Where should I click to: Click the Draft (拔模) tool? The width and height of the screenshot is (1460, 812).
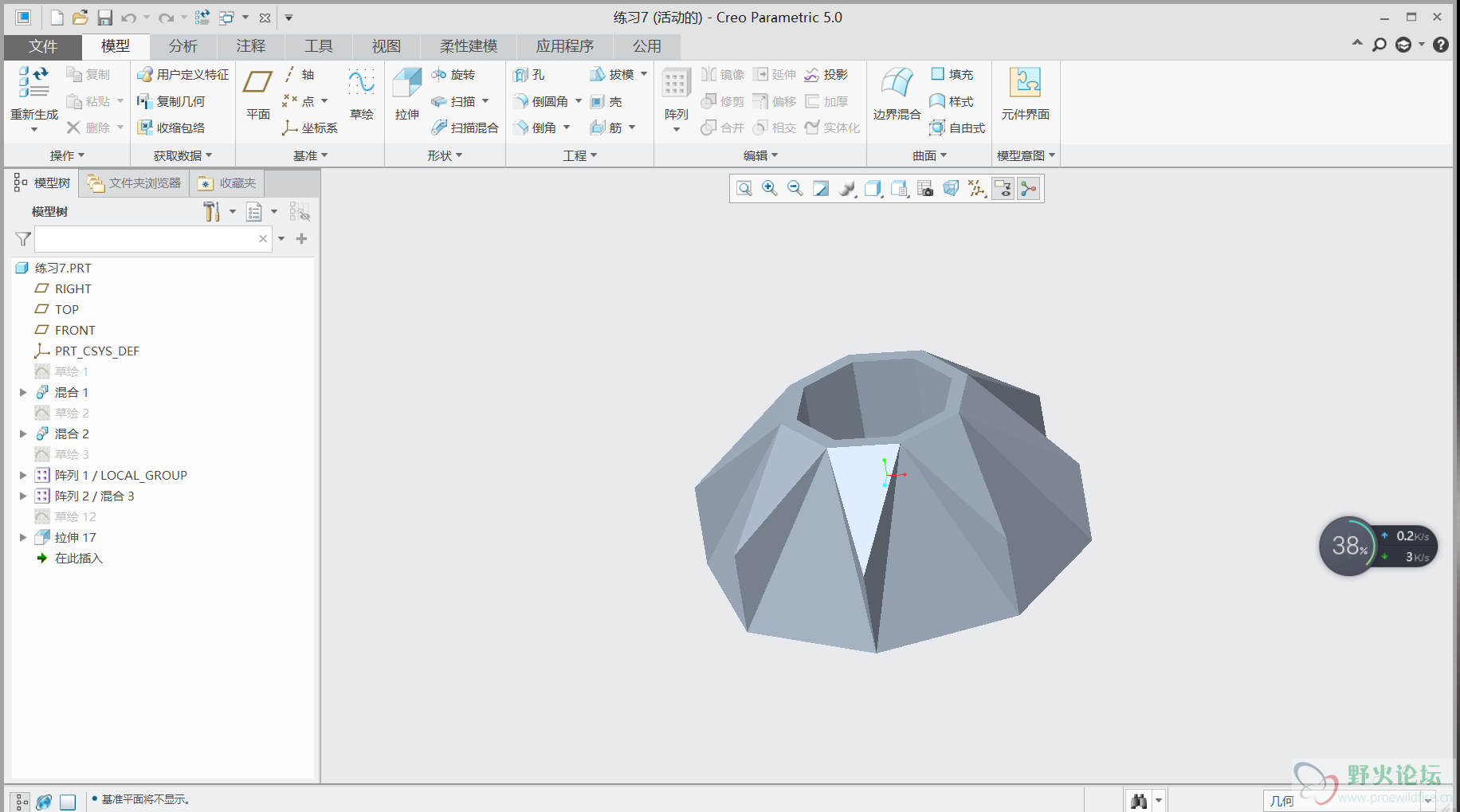pos(612,74)
